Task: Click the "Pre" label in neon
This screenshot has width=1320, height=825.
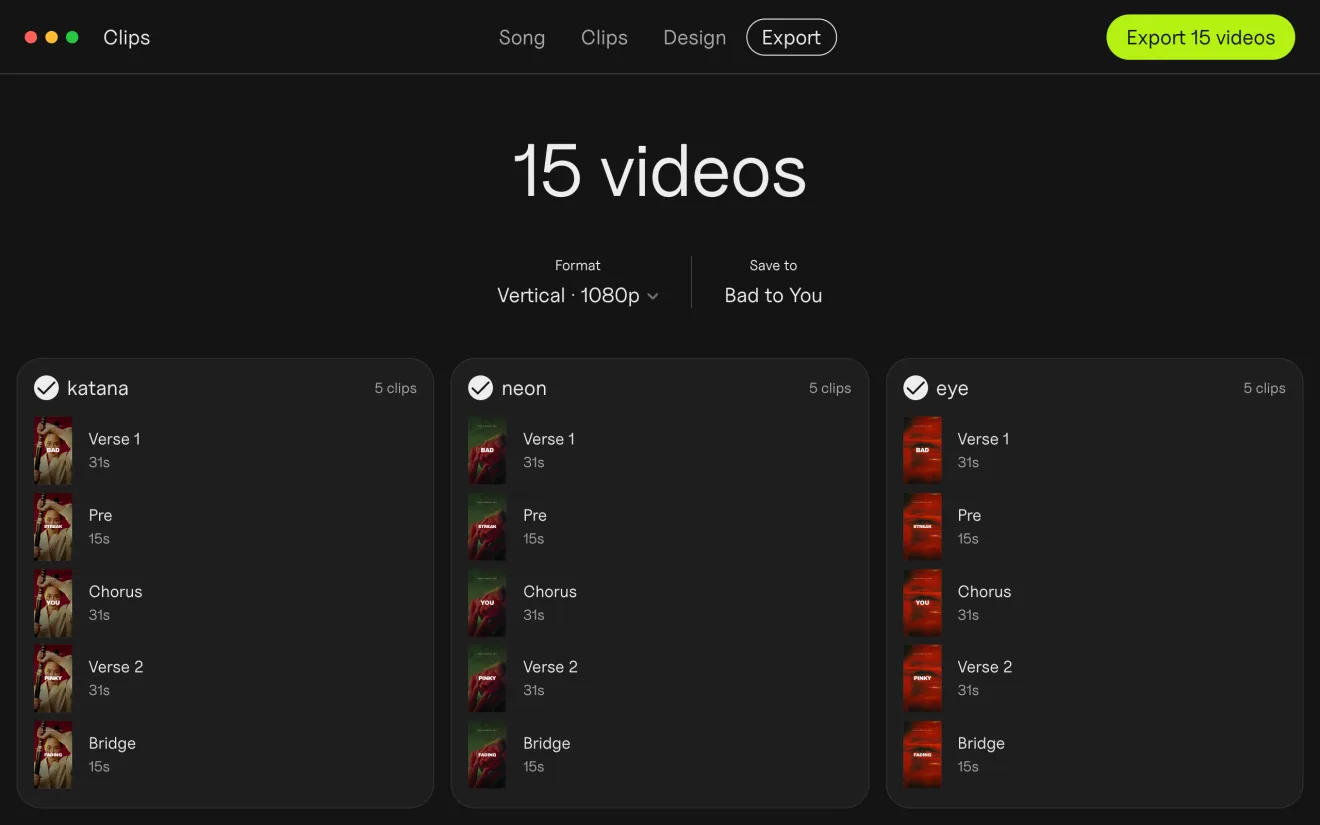Action: (535, 515)
